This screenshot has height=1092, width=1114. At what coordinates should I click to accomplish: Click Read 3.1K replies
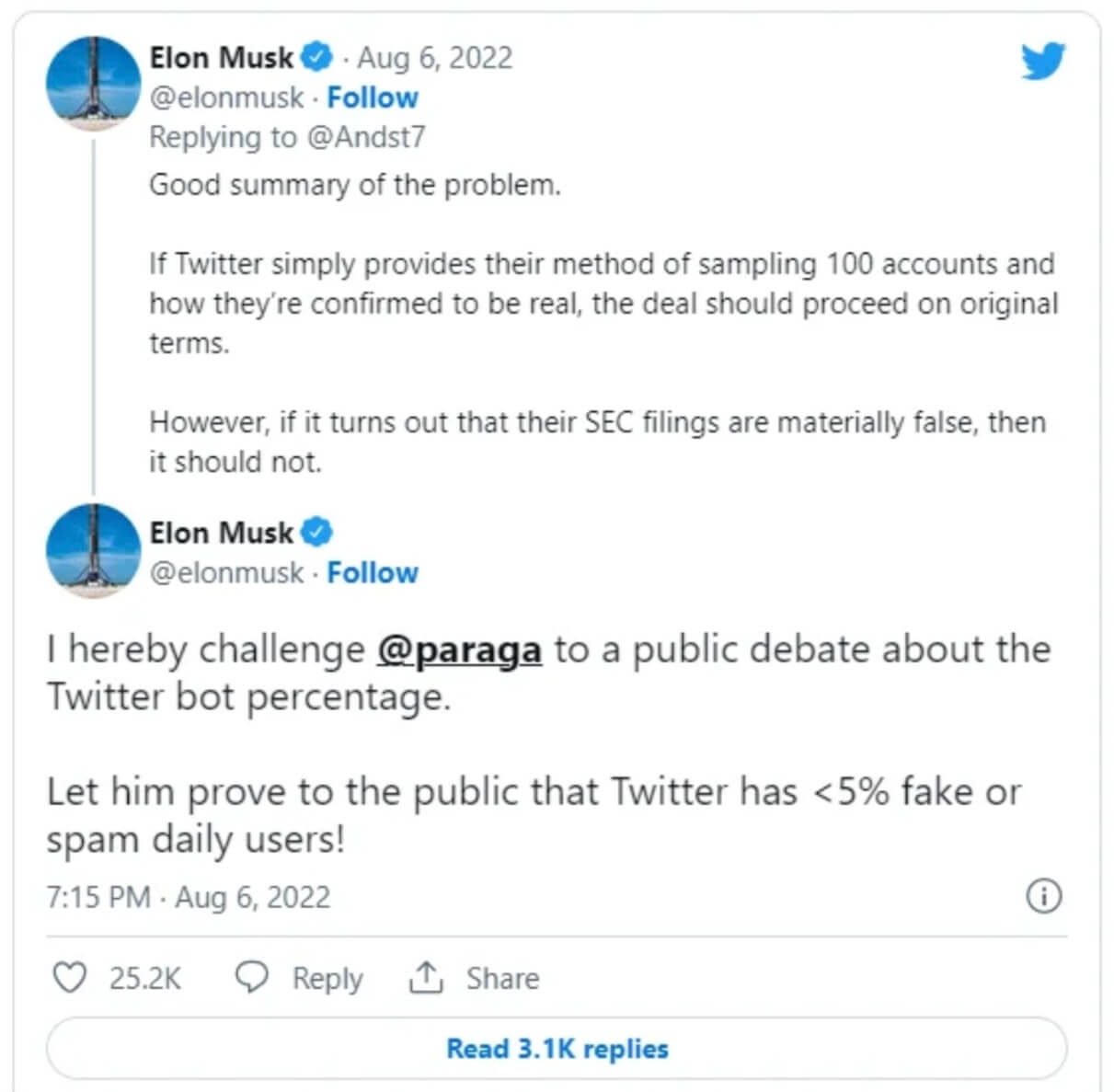(x=557, y=1048)
